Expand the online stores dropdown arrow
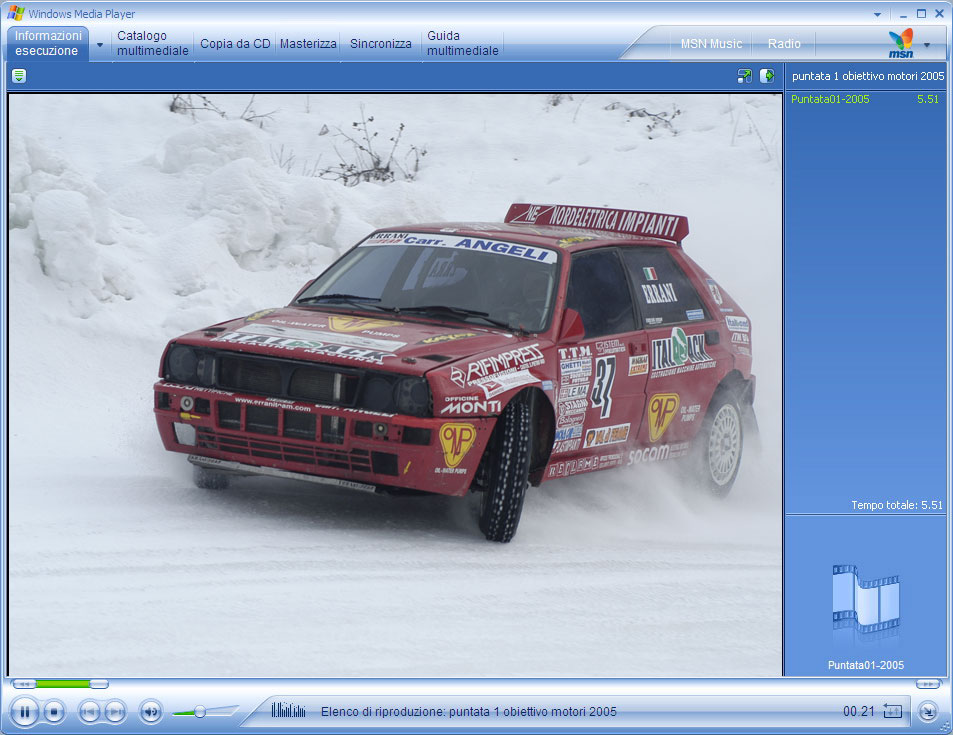Viewport: 953px width, 735px height. [x=927, y=44]
